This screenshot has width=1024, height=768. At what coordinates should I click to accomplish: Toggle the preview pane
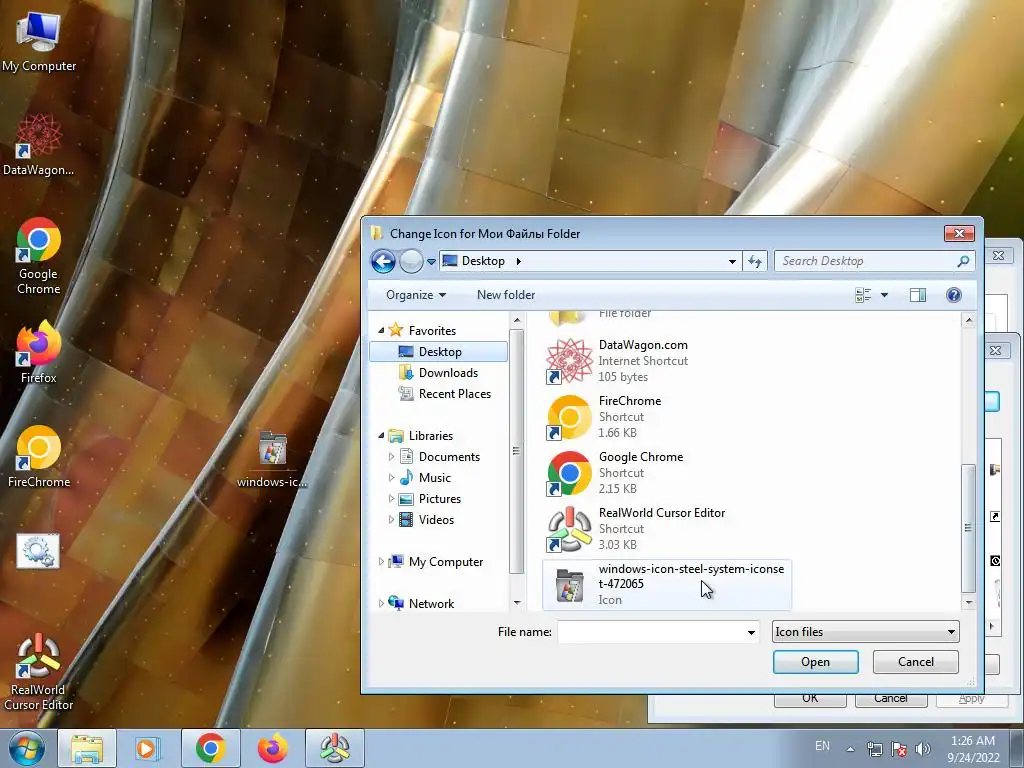(x=918, y=295)
